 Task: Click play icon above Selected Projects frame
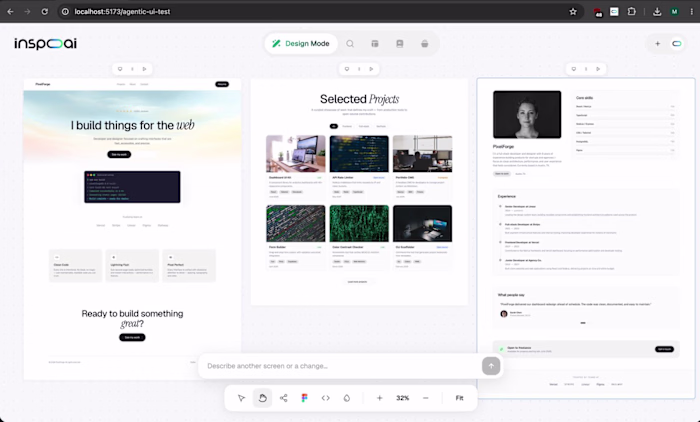coord(371,69)
